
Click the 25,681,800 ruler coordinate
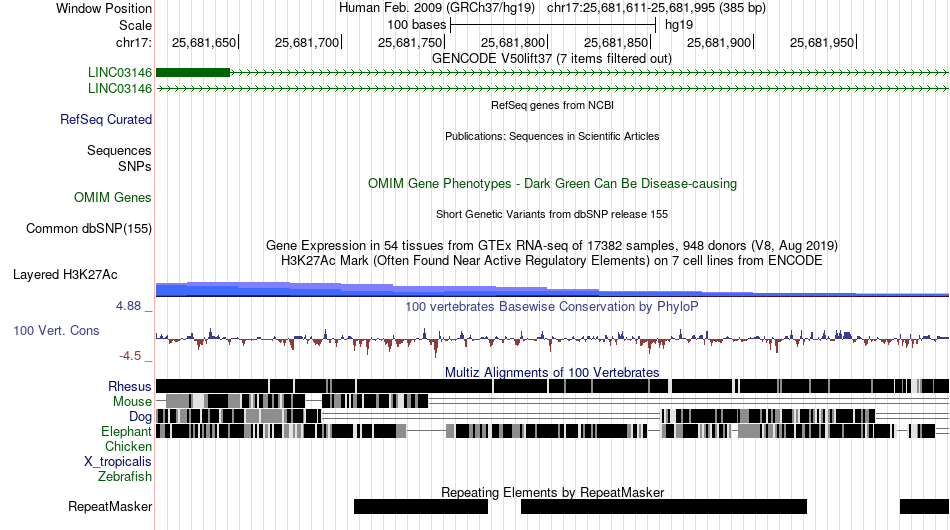(x=513, y=42)
